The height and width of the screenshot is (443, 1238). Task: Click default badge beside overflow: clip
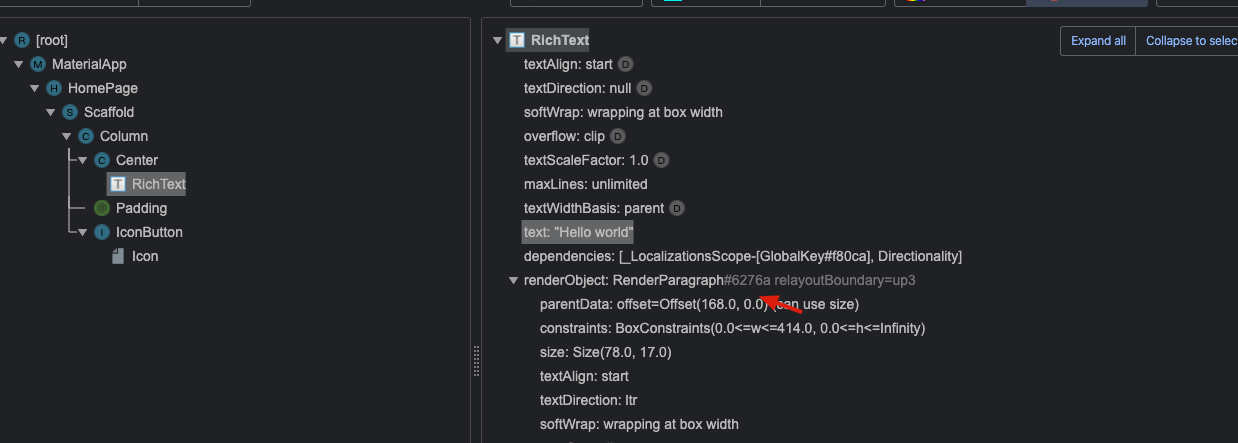tap(618, 136)
